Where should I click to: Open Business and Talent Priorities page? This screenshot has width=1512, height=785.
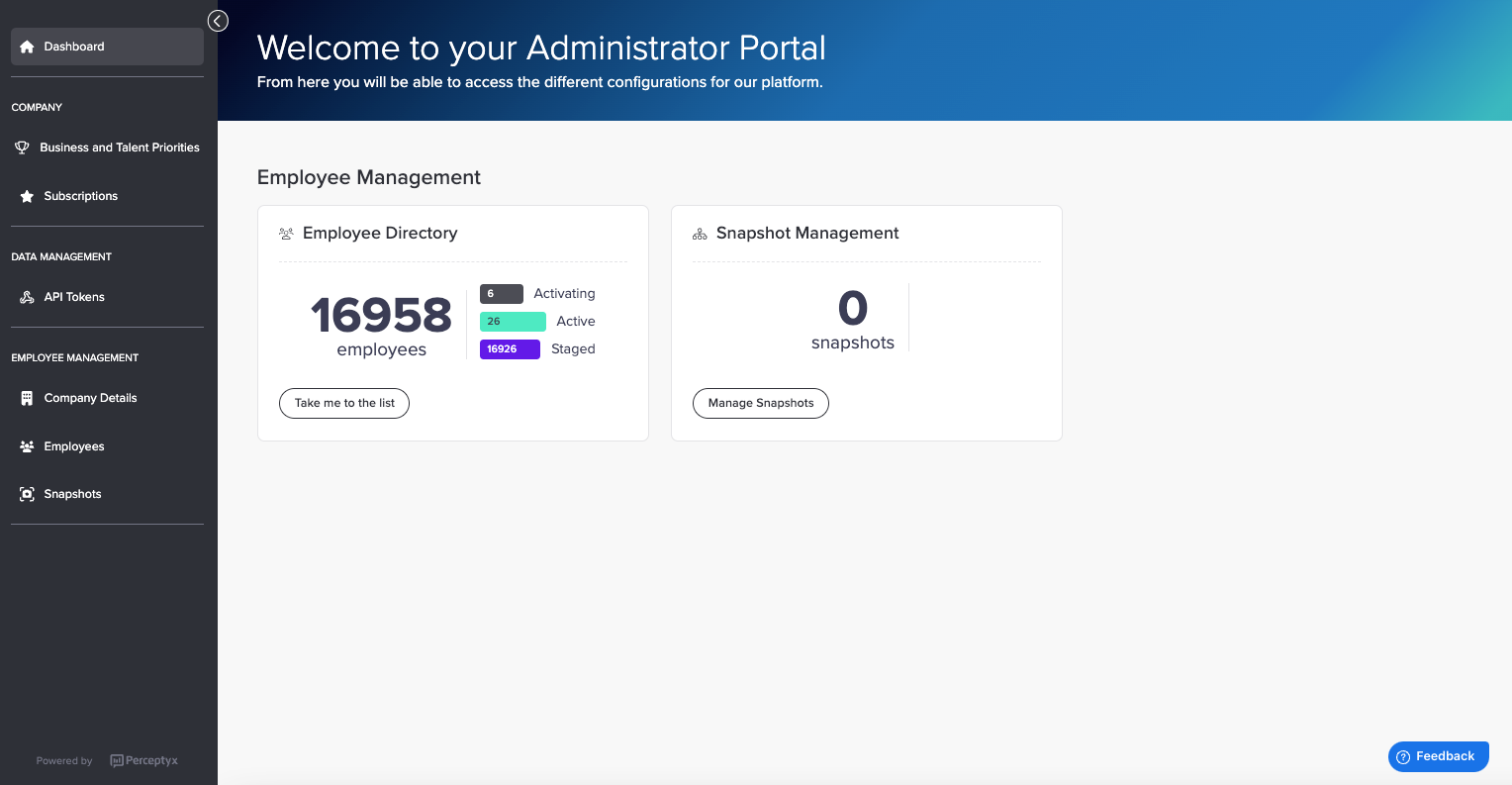[119, 147]
